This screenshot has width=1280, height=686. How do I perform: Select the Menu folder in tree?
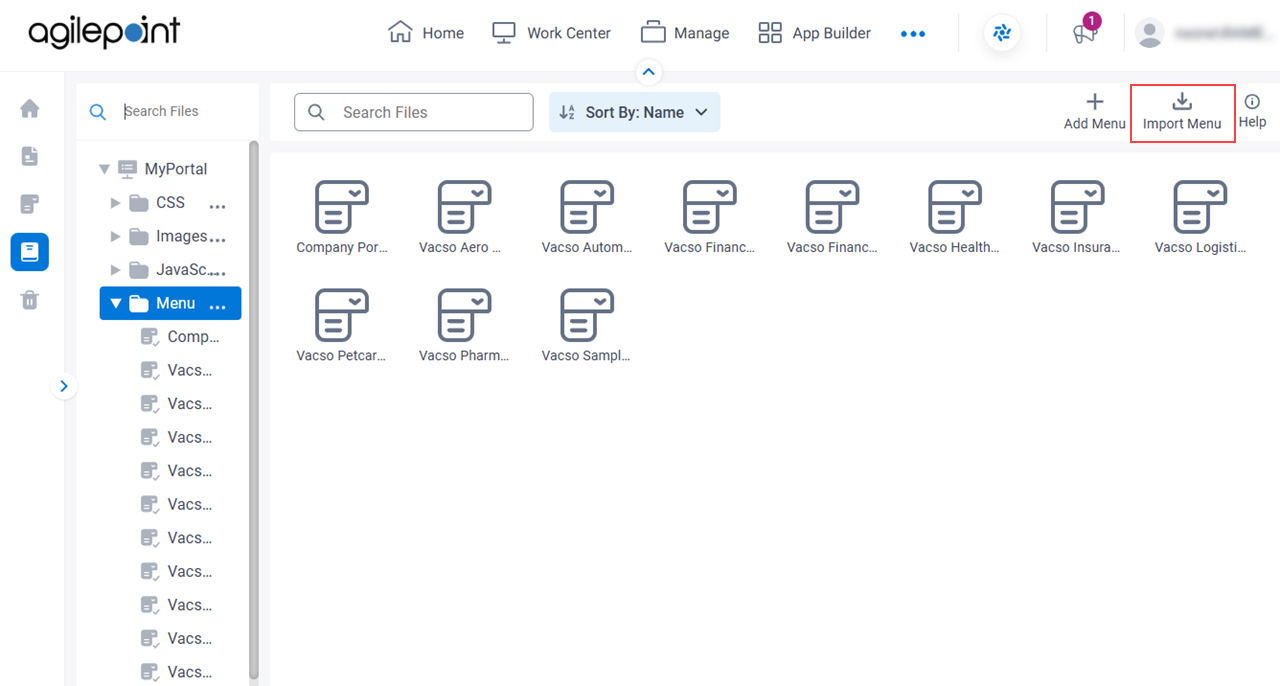coord(170,303)
